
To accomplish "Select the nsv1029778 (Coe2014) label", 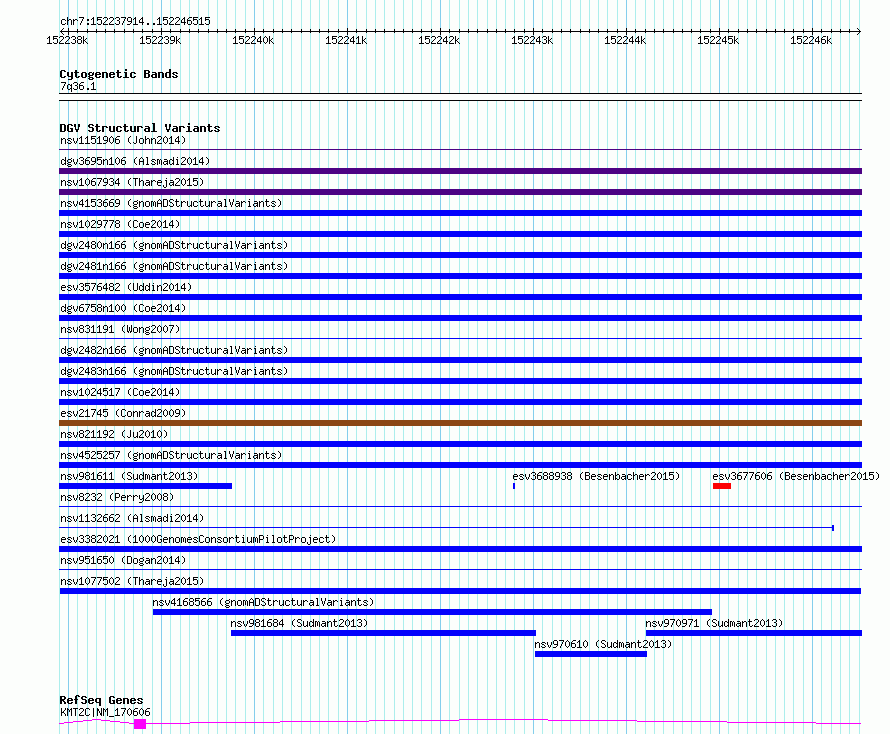I will pyautogui.click(x=120, y=224).
